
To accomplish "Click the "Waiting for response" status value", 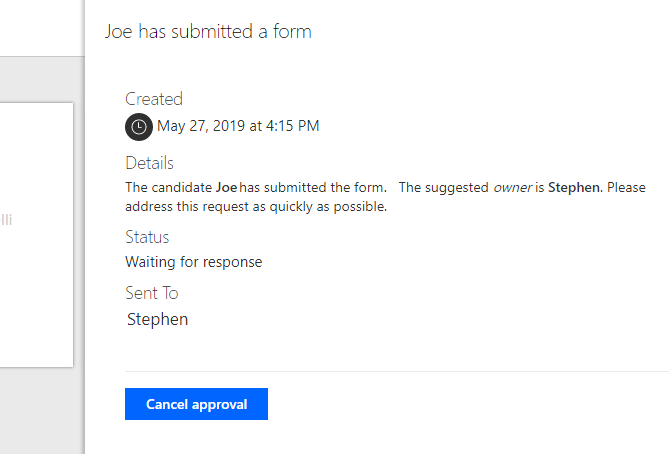I will tap(193, 262).
